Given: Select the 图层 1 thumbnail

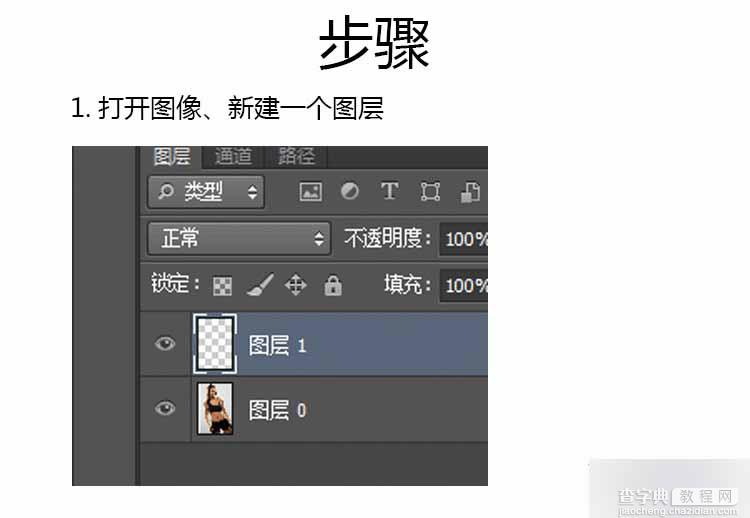Looking at the screenshot, I should [x=215, y=344].
